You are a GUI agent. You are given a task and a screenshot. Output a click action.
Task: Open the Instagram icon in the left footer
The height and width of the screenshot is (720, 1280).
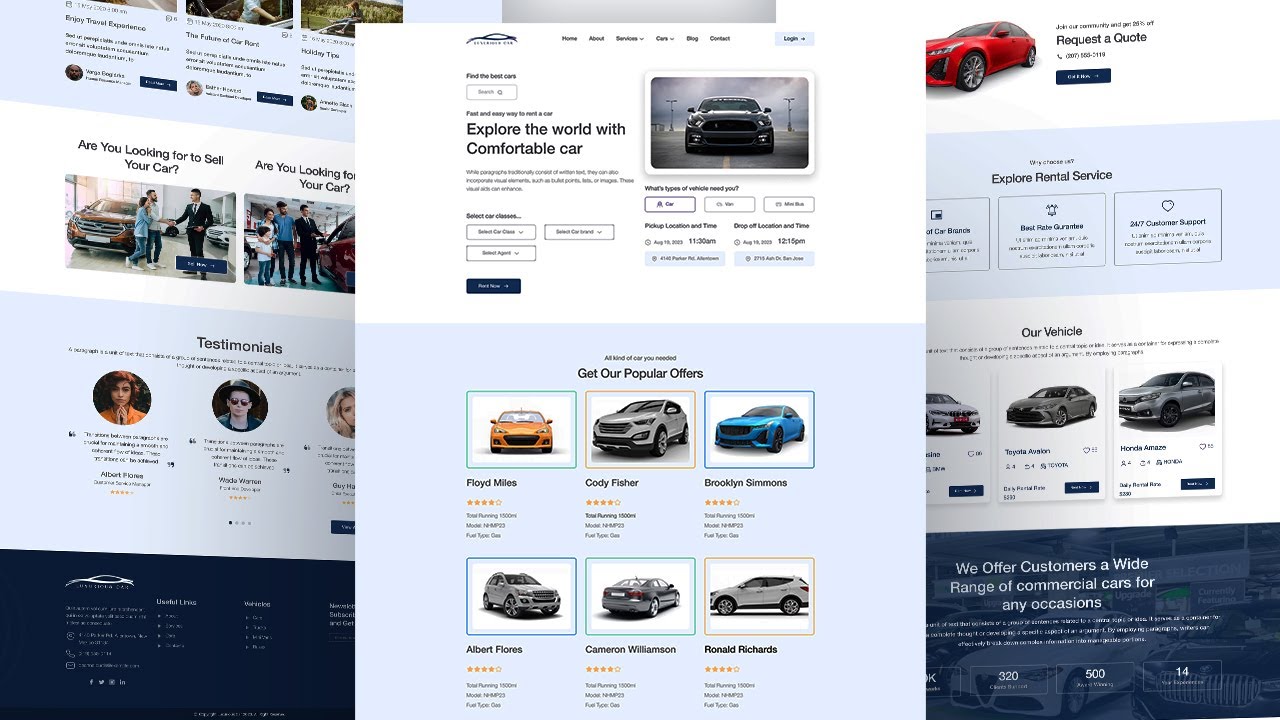tap(112, 682)
